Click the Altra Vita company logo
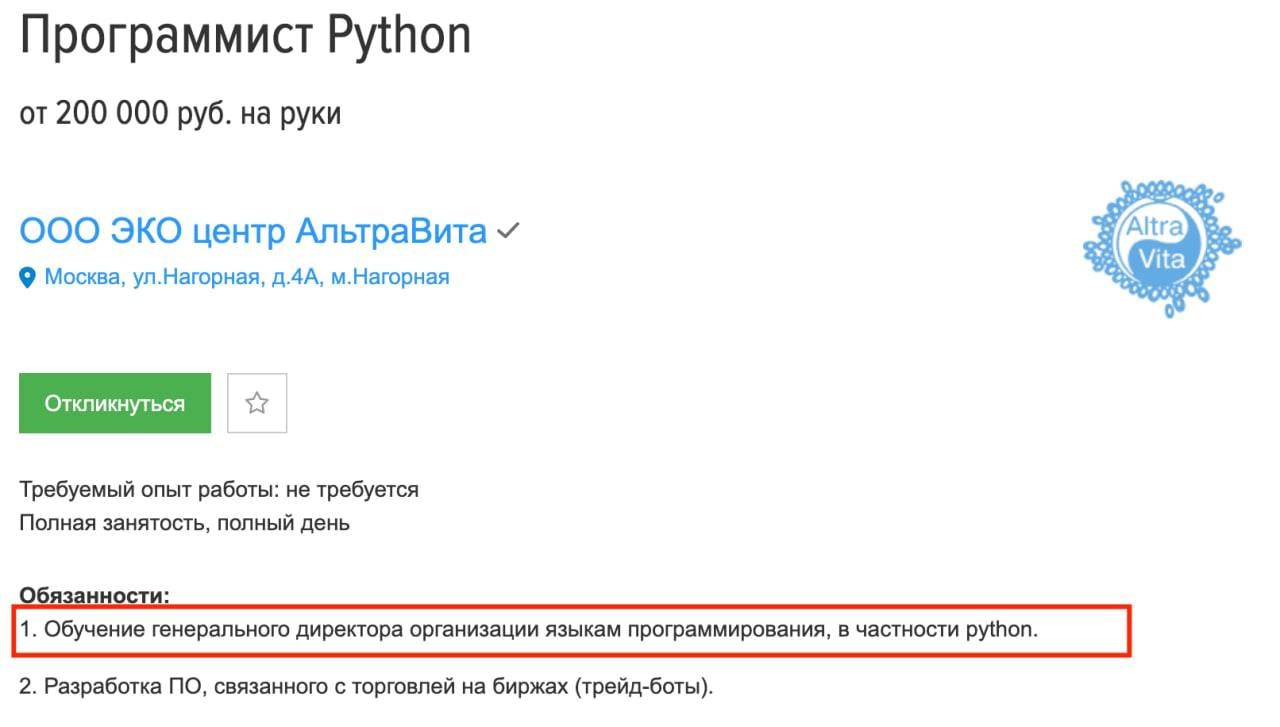Image resolution: width=1280 pixels, height=727 pixels. click(1162, 247)
